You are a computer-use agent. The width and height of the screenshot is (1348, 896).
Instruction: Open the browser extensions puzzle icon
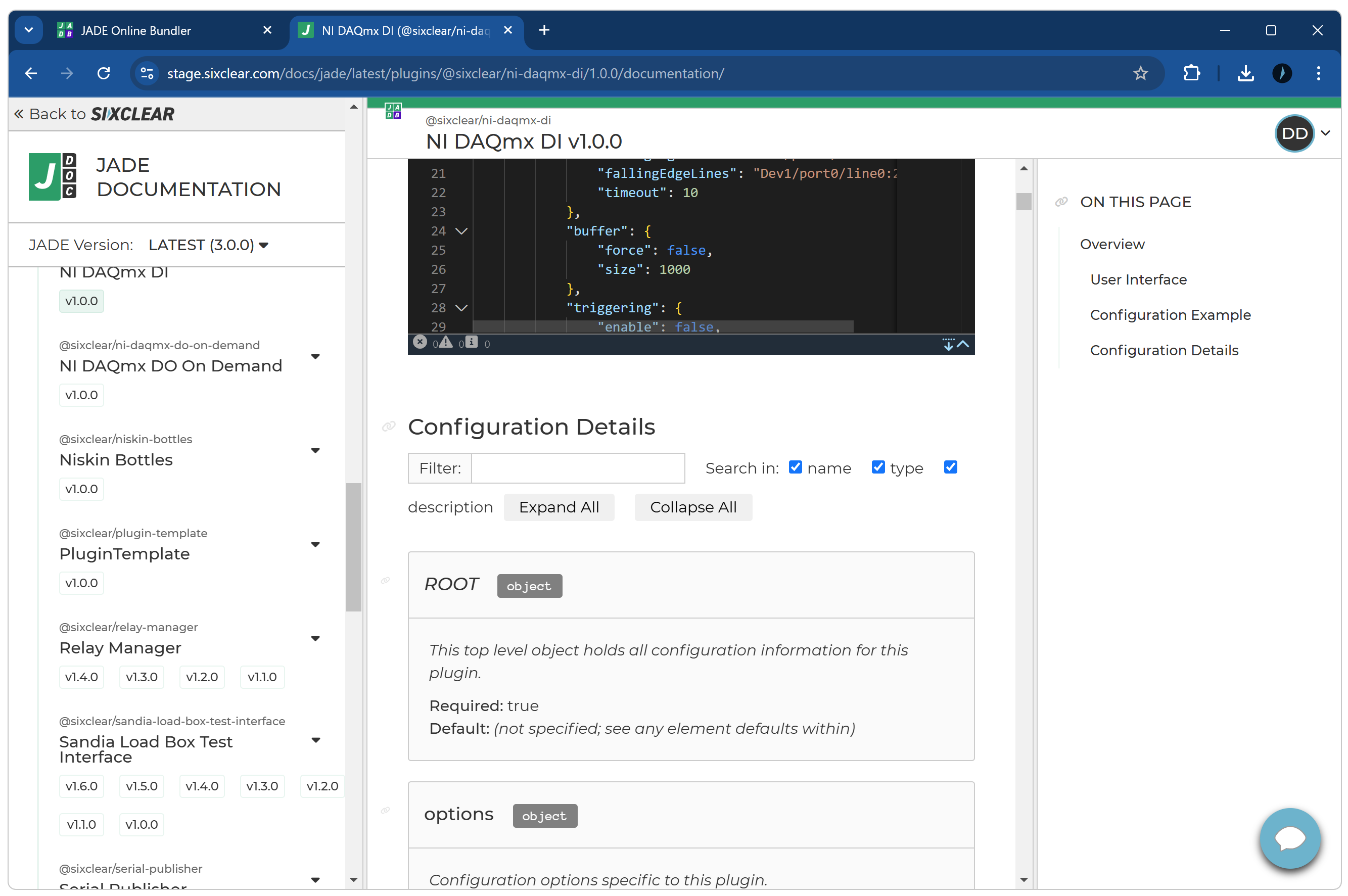click(x=1192, y=73)
